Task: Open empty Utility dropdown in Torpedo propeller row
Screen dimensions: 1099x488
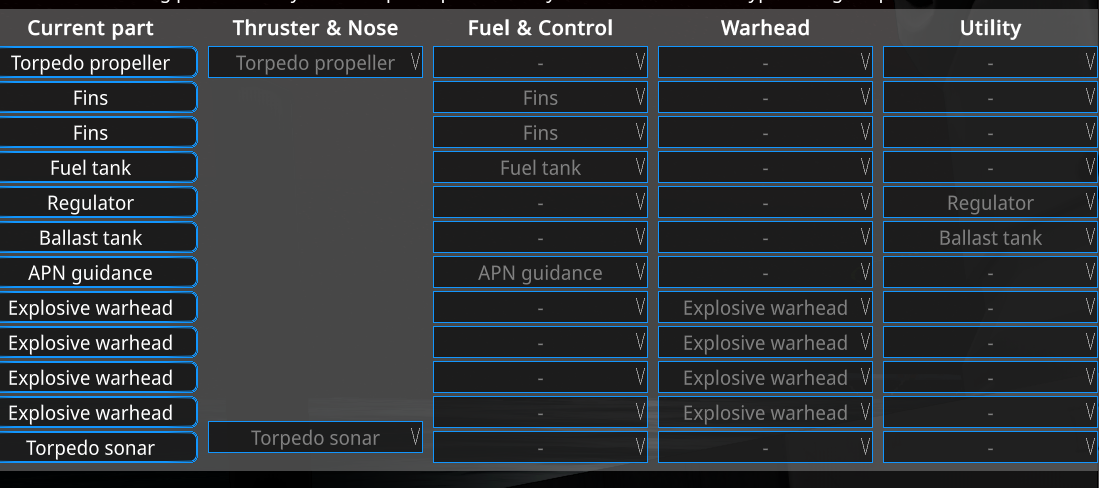Action: coord(990,63)
